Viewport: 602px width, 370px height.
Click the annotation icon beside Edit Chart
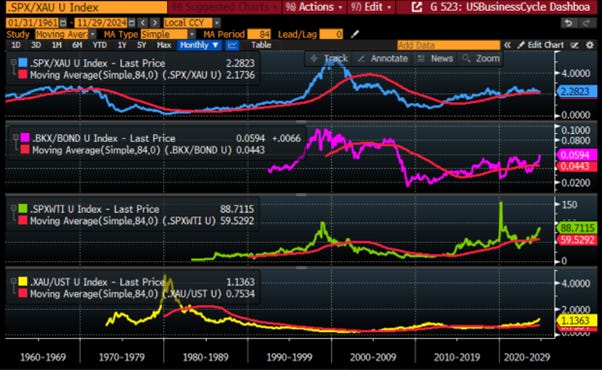coord(574,45)
